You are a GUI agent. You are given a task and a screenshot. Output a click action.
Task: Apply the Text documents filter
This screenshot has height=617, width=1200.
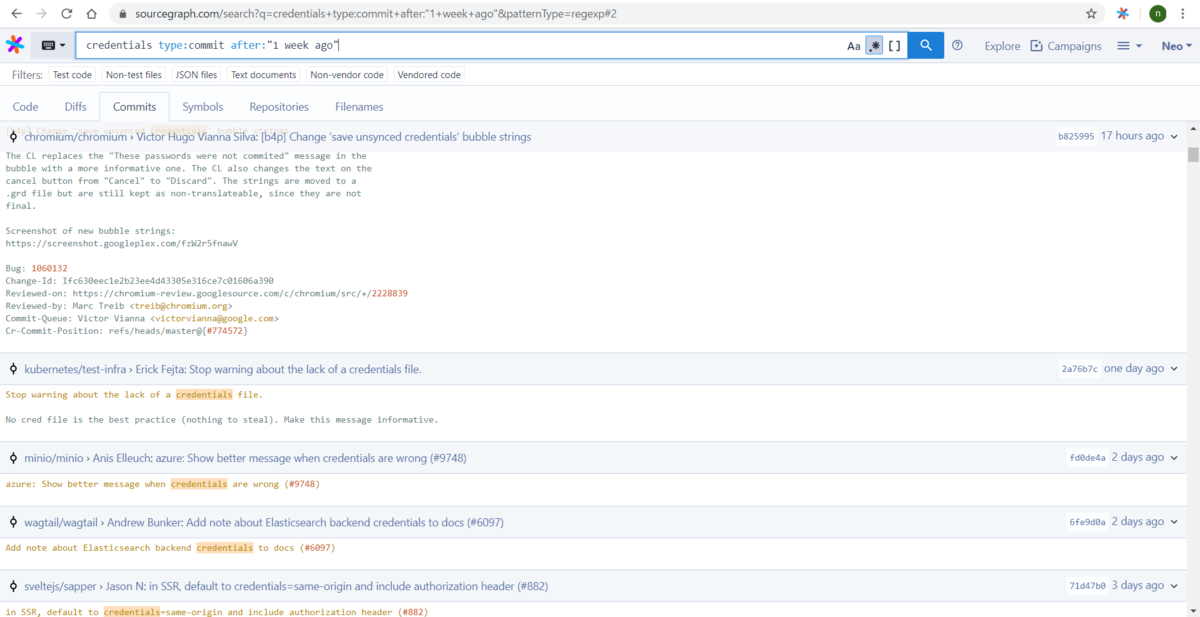click(264, 75)
